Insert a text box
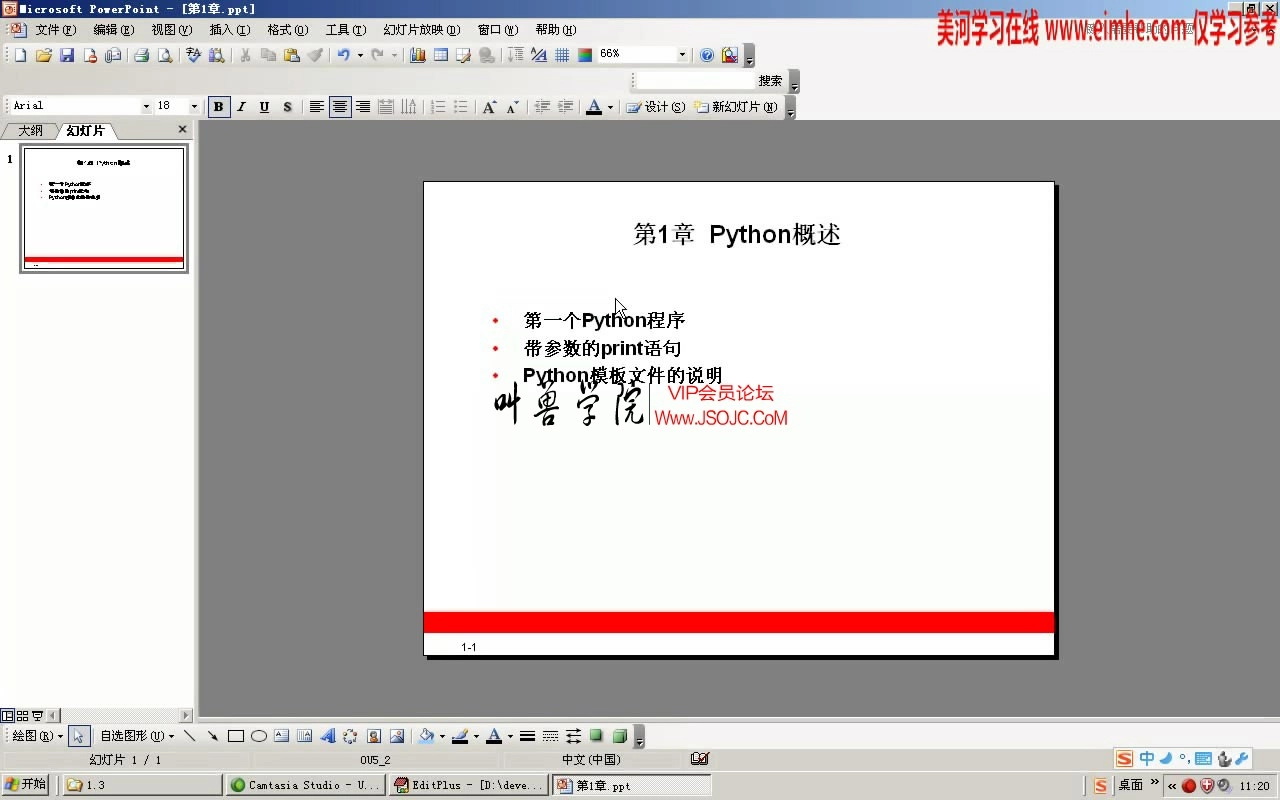1280x800 pixels. (x=280, y=737)
